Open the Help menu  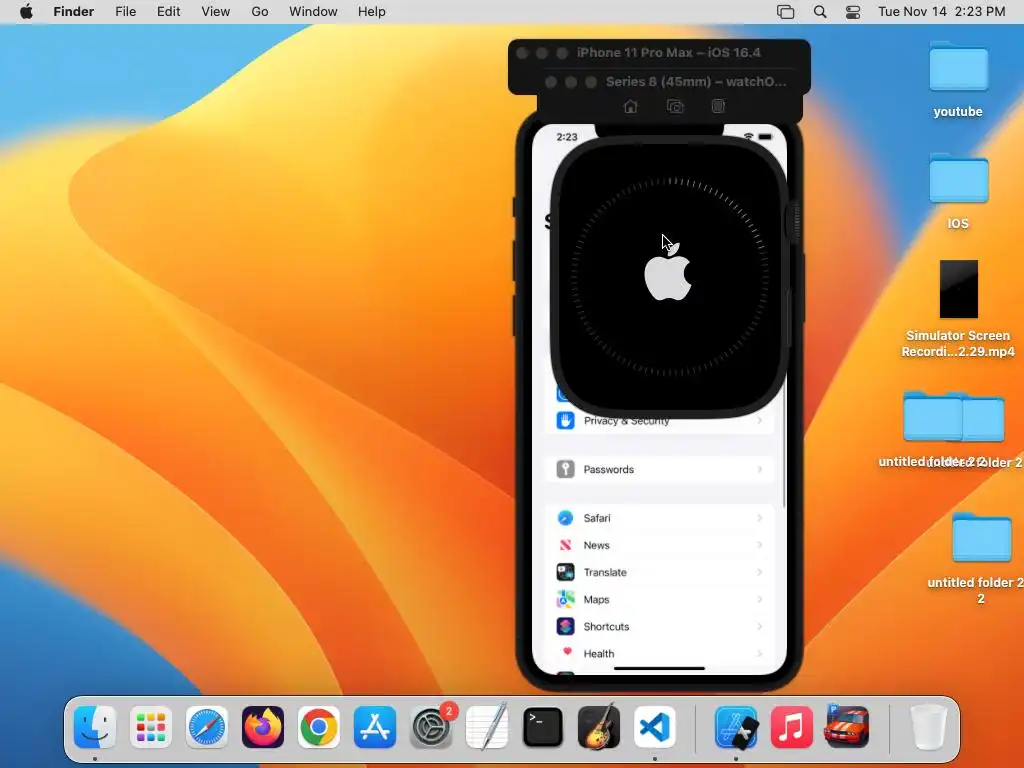tap(372, 12)
